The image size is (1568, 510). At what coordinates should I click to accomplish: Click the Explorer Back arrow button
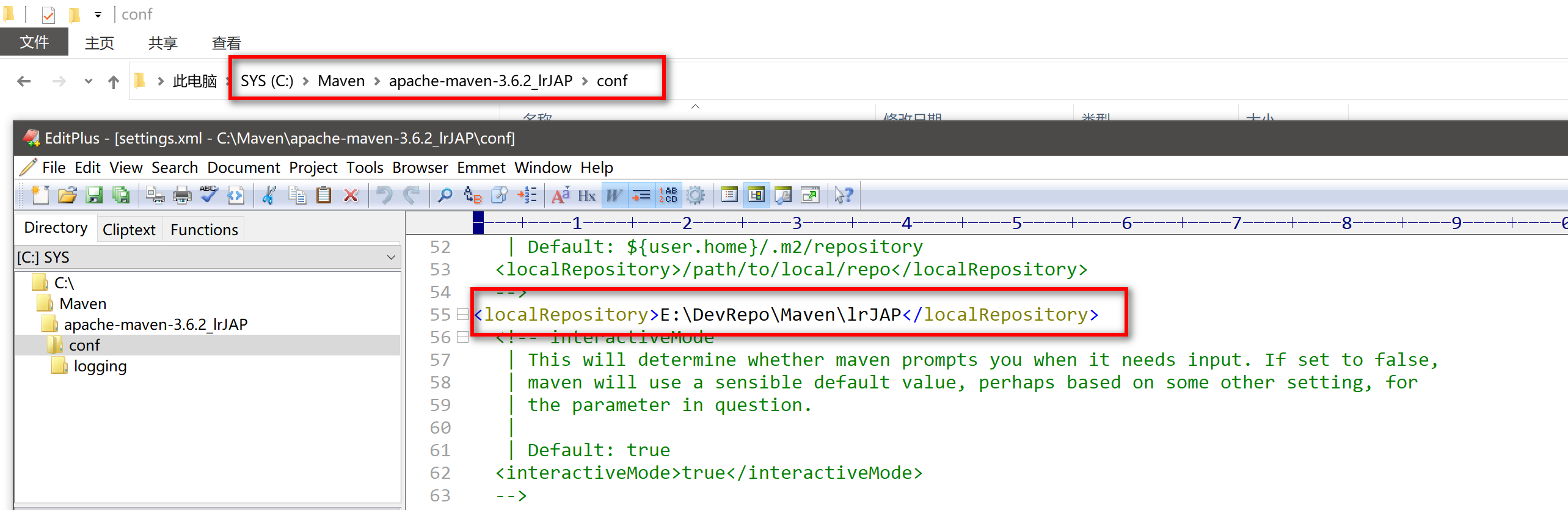pos(24,81)
